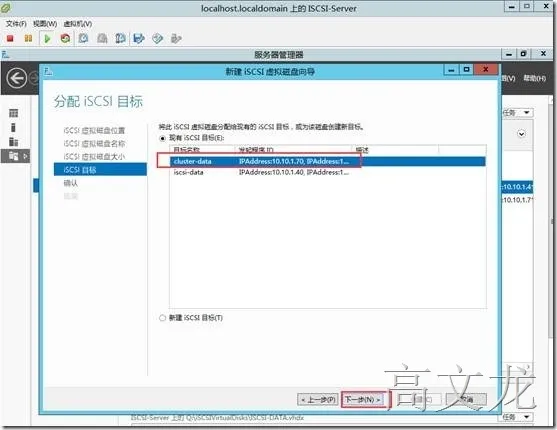The image size is (557, 430).
Task: Click the Server Manager back arrow
Action: [x=17, y=78]
